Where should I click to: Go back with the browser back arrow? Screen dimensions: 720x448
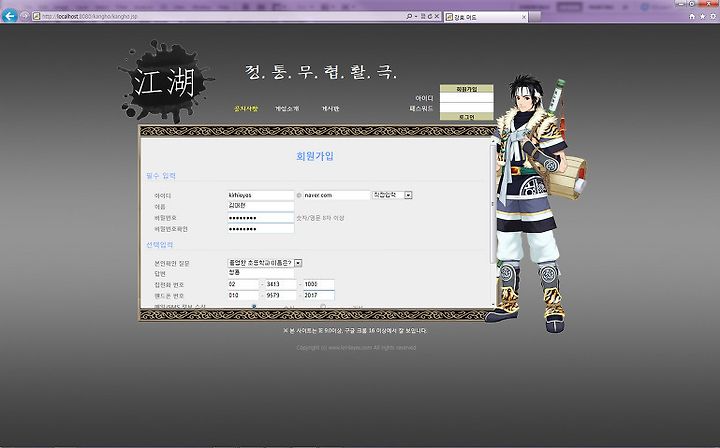pos(9,16)
